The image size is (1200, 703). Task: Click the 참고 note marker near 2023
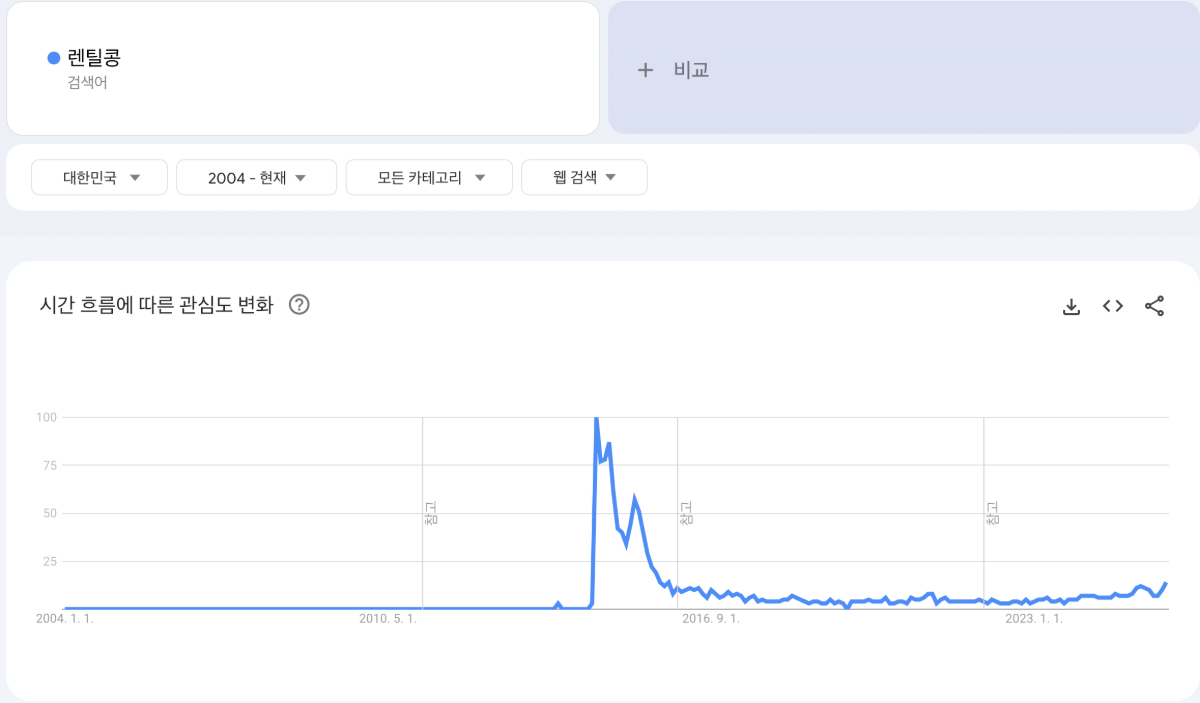992,514
